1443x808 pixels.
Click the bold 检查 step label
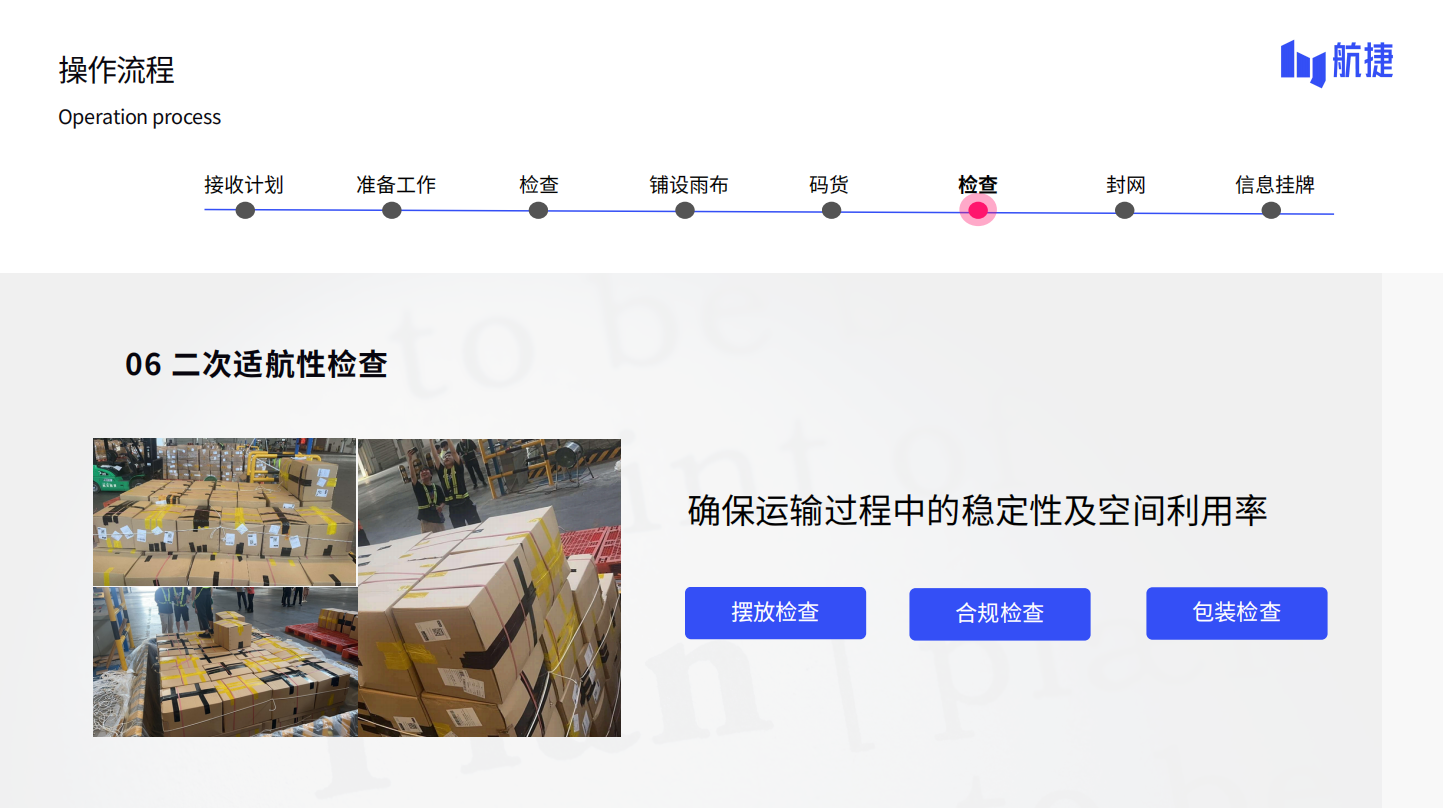coord(978,185)
